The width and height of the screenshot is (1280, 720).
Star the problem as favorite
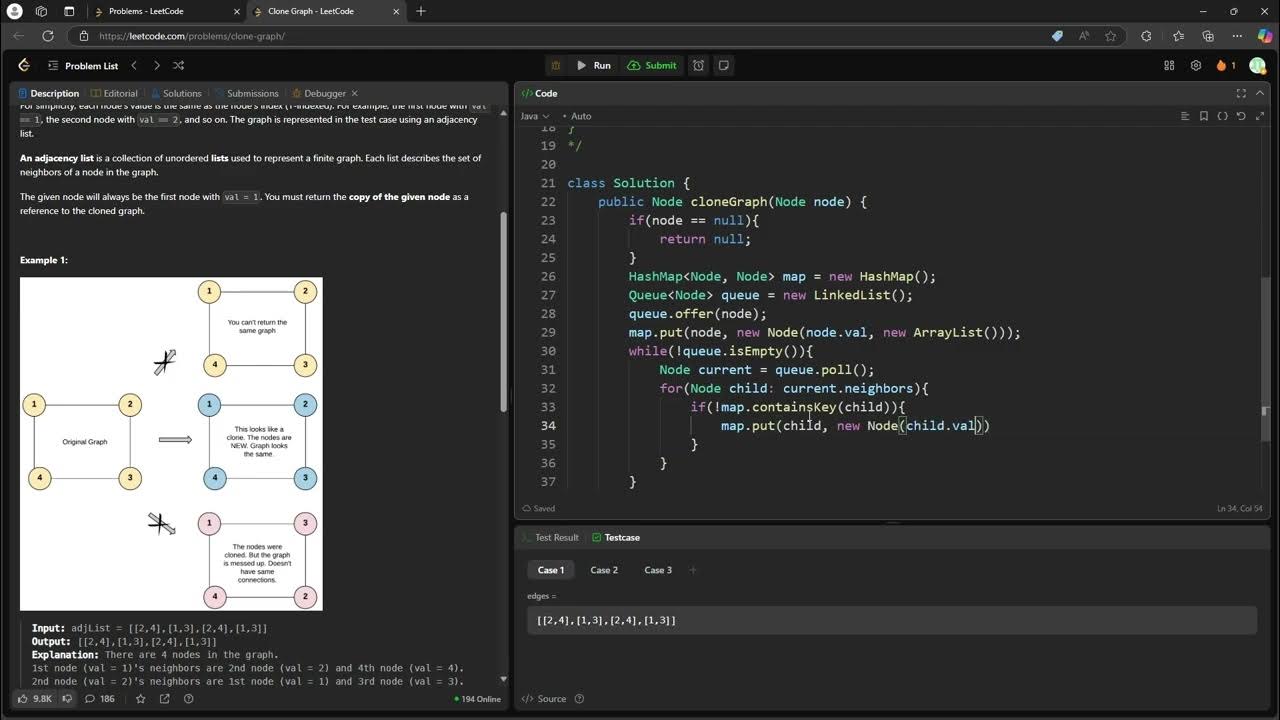(x=141, y=699)
